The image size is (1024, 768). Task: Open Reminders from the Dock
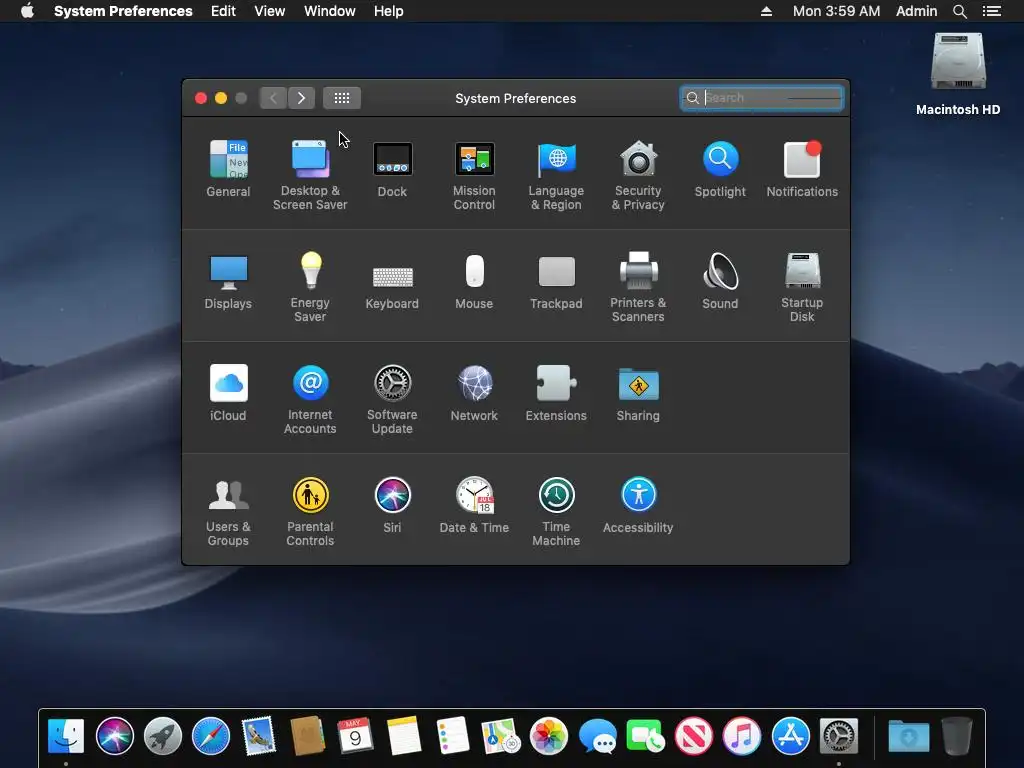(x=452, y=736)
